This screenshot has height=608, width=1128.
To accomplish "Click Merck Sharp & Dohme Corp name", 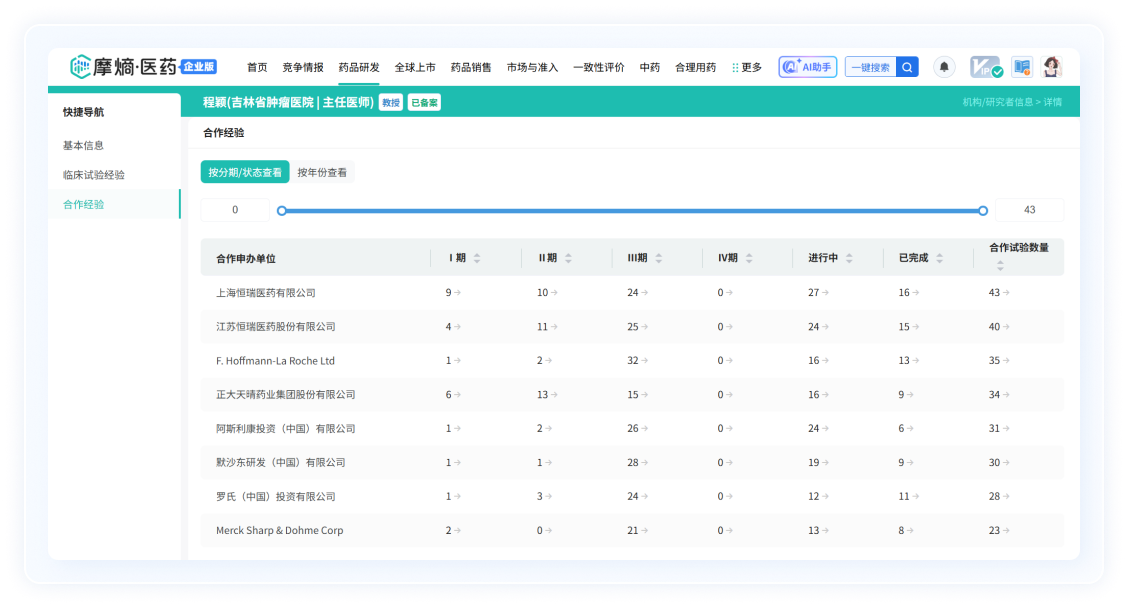I will [280, 530].
